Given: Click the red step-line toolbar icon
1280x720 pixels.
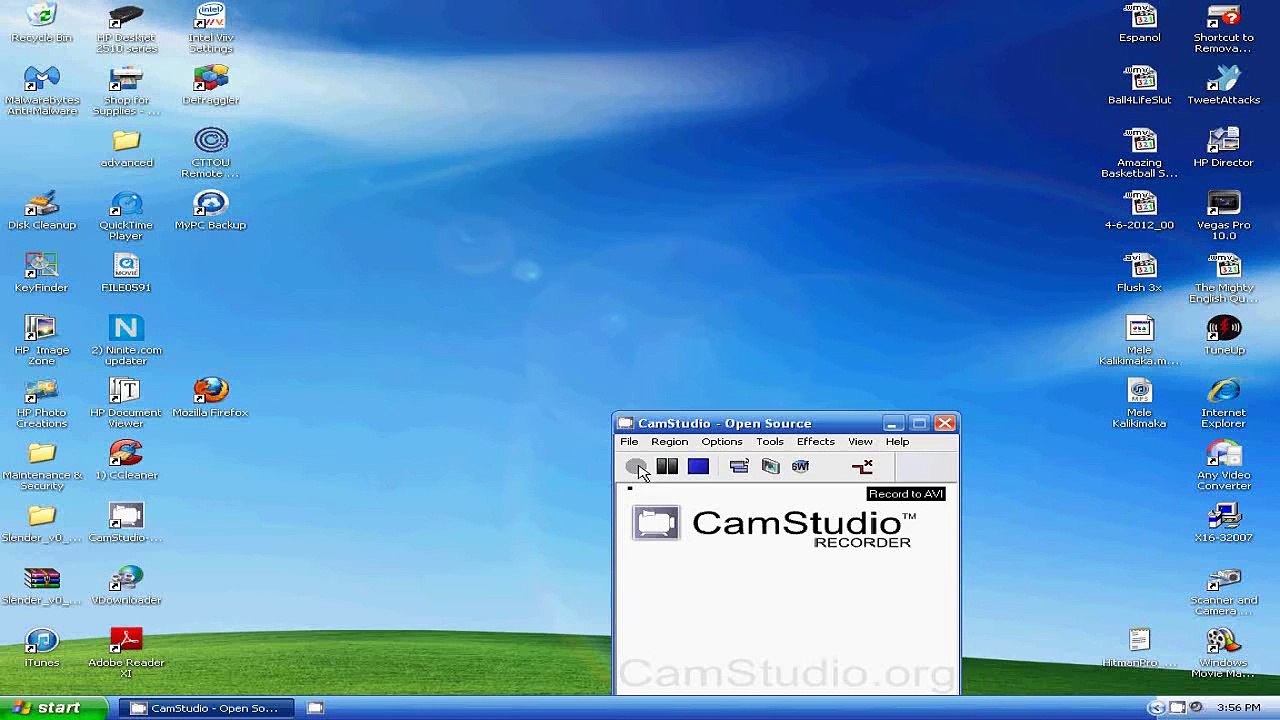Looking at the screenshot, I should (x=862, y=466).
